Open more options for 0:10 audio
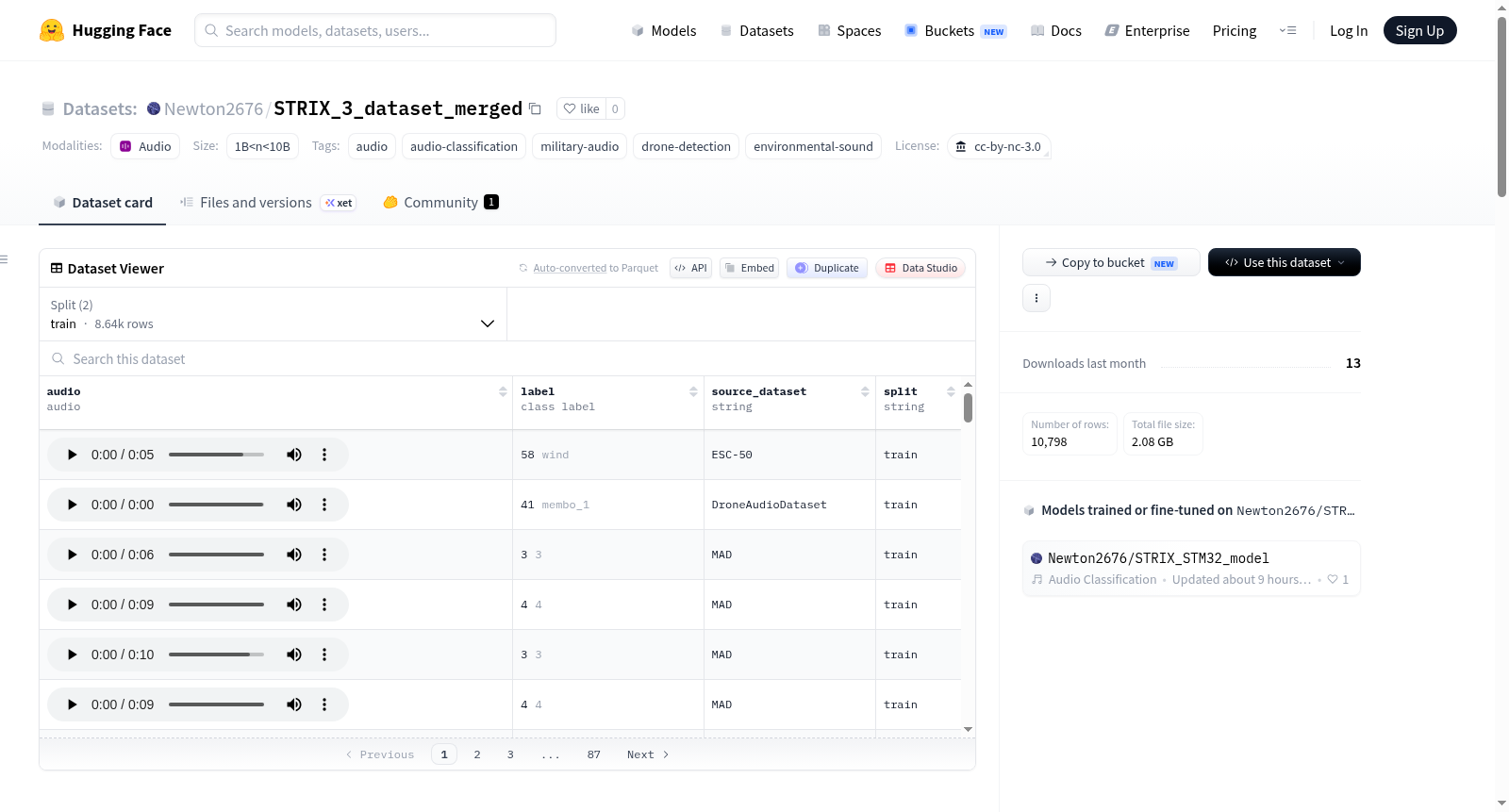This screenshot has width=1509, height=812. click(x=324, y=655)
